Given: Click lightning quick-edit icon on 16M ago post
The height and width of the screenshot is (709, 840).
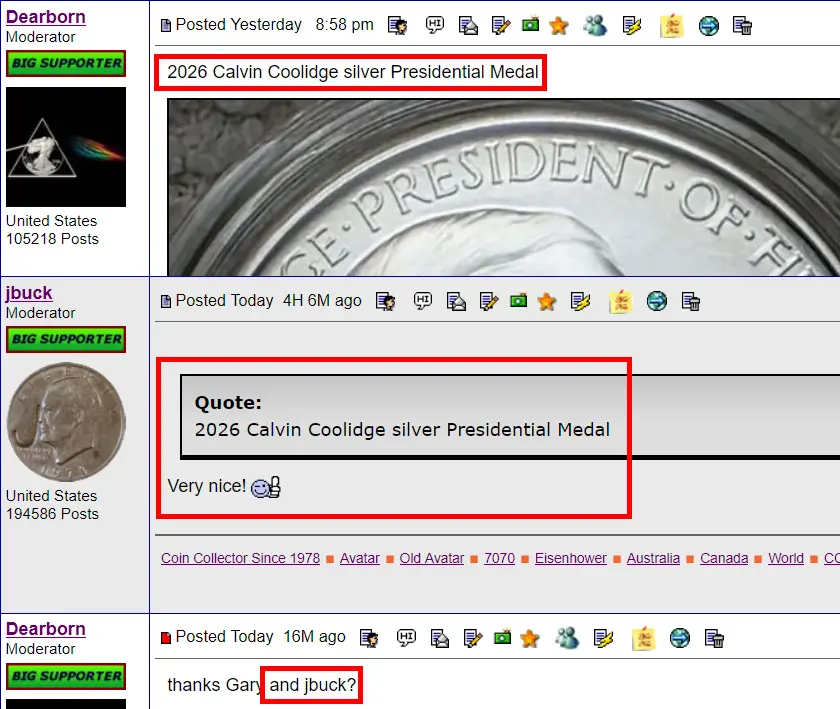Looking at the screenshot, I should click(x=603, y=638).
